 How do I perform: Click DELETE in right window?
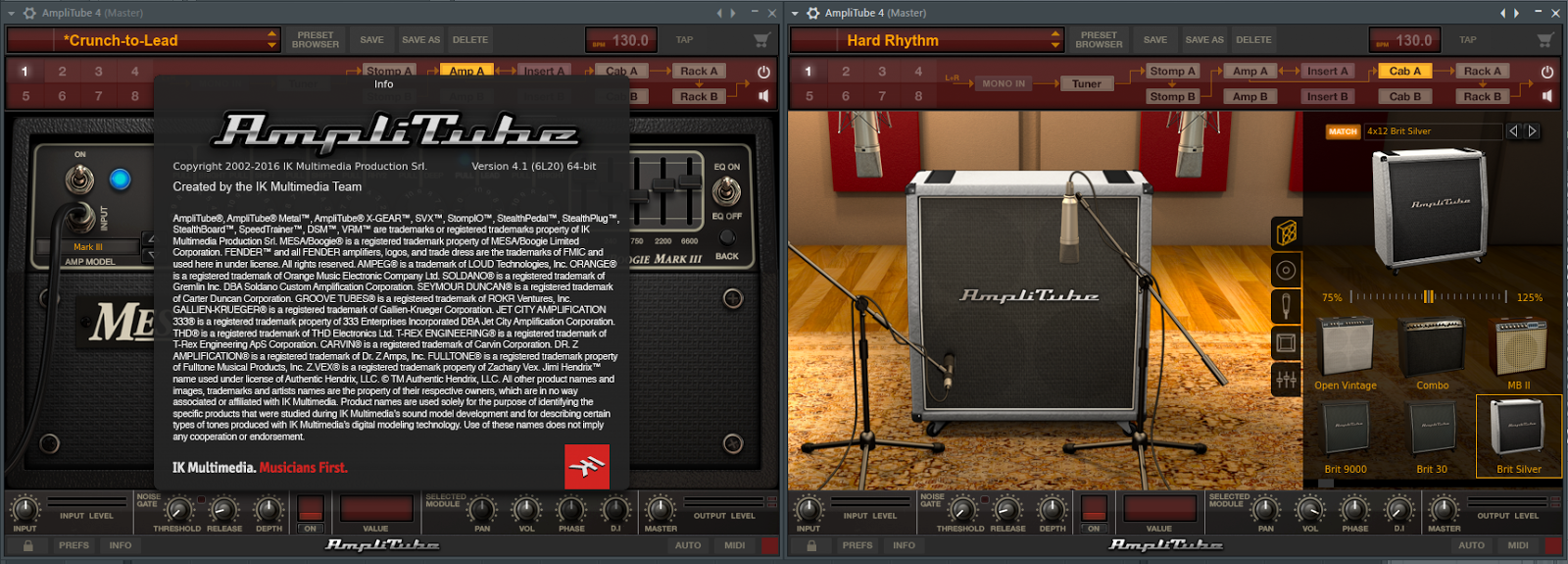pos(1253,40)
